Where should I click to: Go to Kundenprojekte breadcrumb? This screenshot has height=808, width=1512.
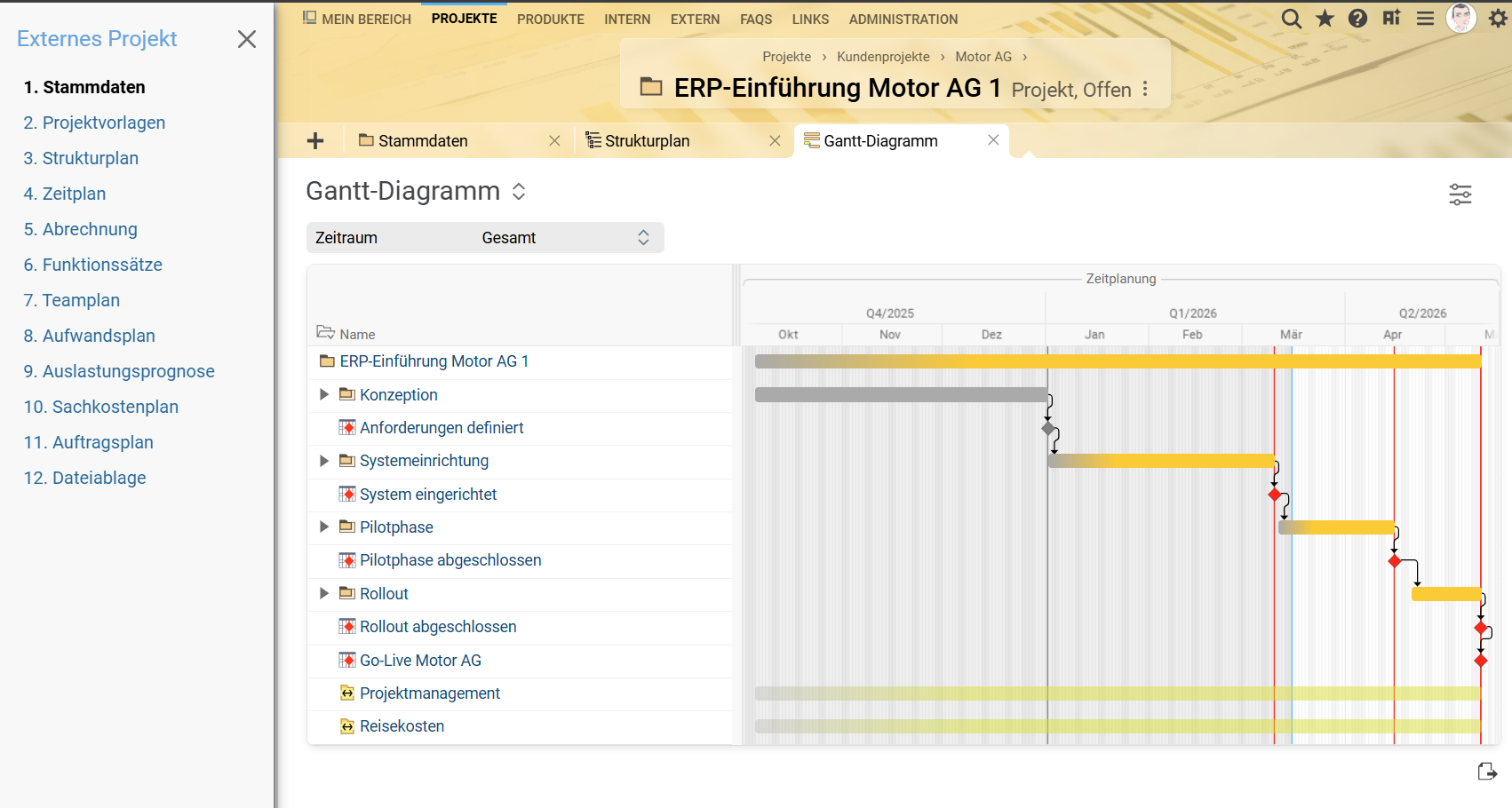(883, 56)
